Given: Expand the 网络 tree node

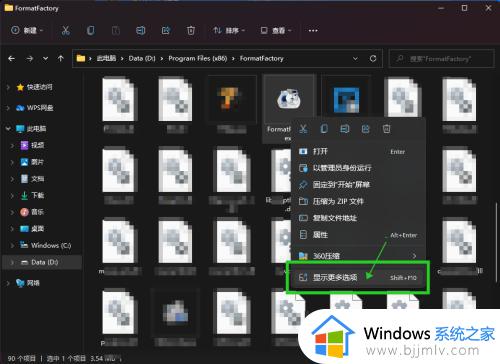Looking at the screenshot, I should 8,283.
